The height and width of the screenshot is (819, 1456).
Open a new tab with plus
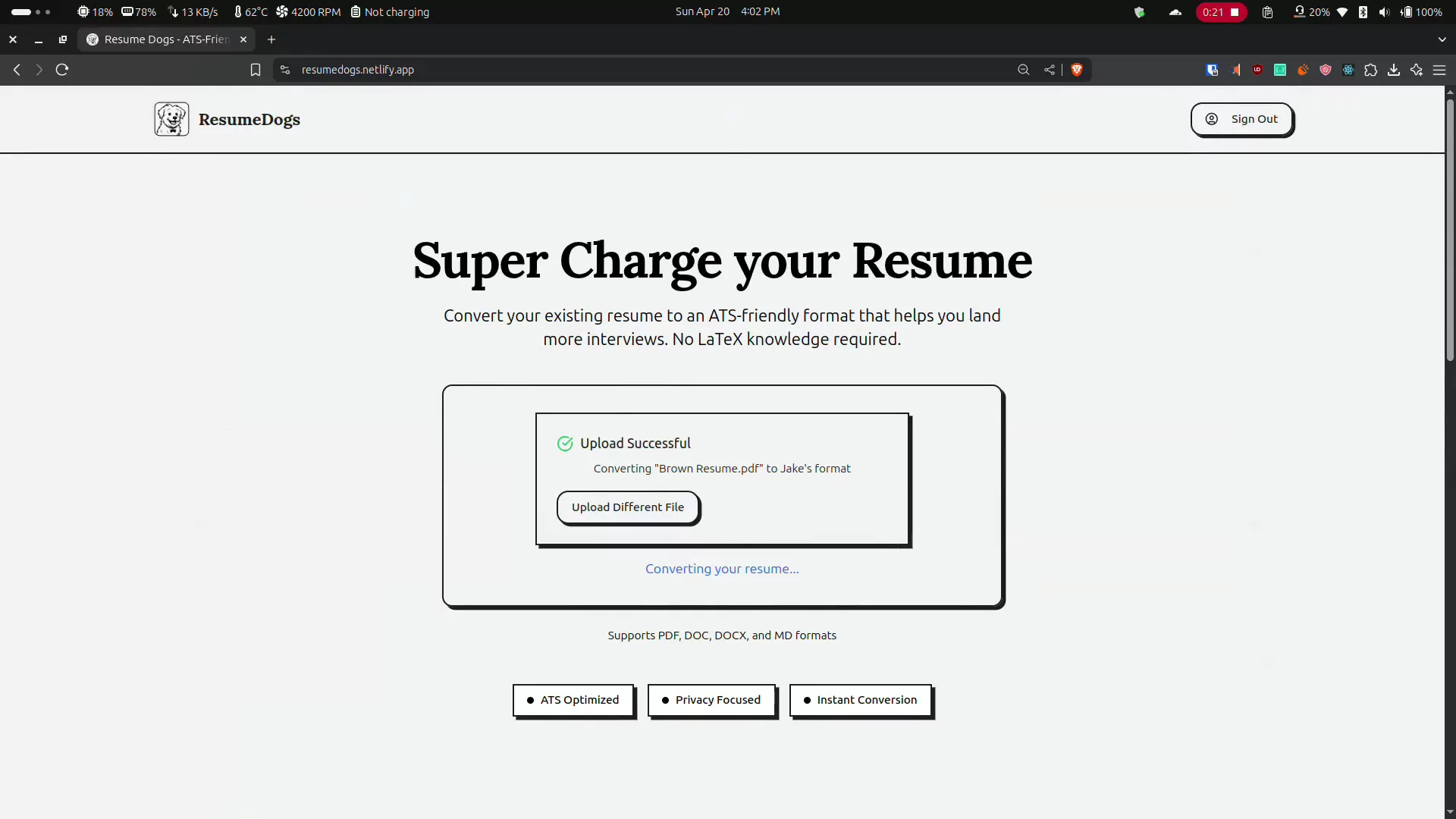(x=271, y=39)
